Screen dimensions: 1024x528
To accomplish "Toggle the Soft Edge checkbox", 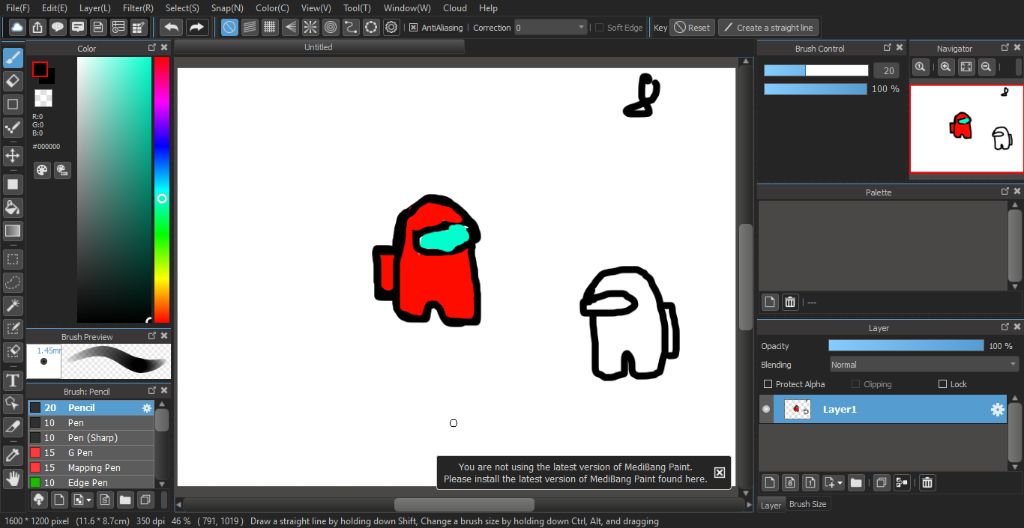I will click(x=599, y=27).
